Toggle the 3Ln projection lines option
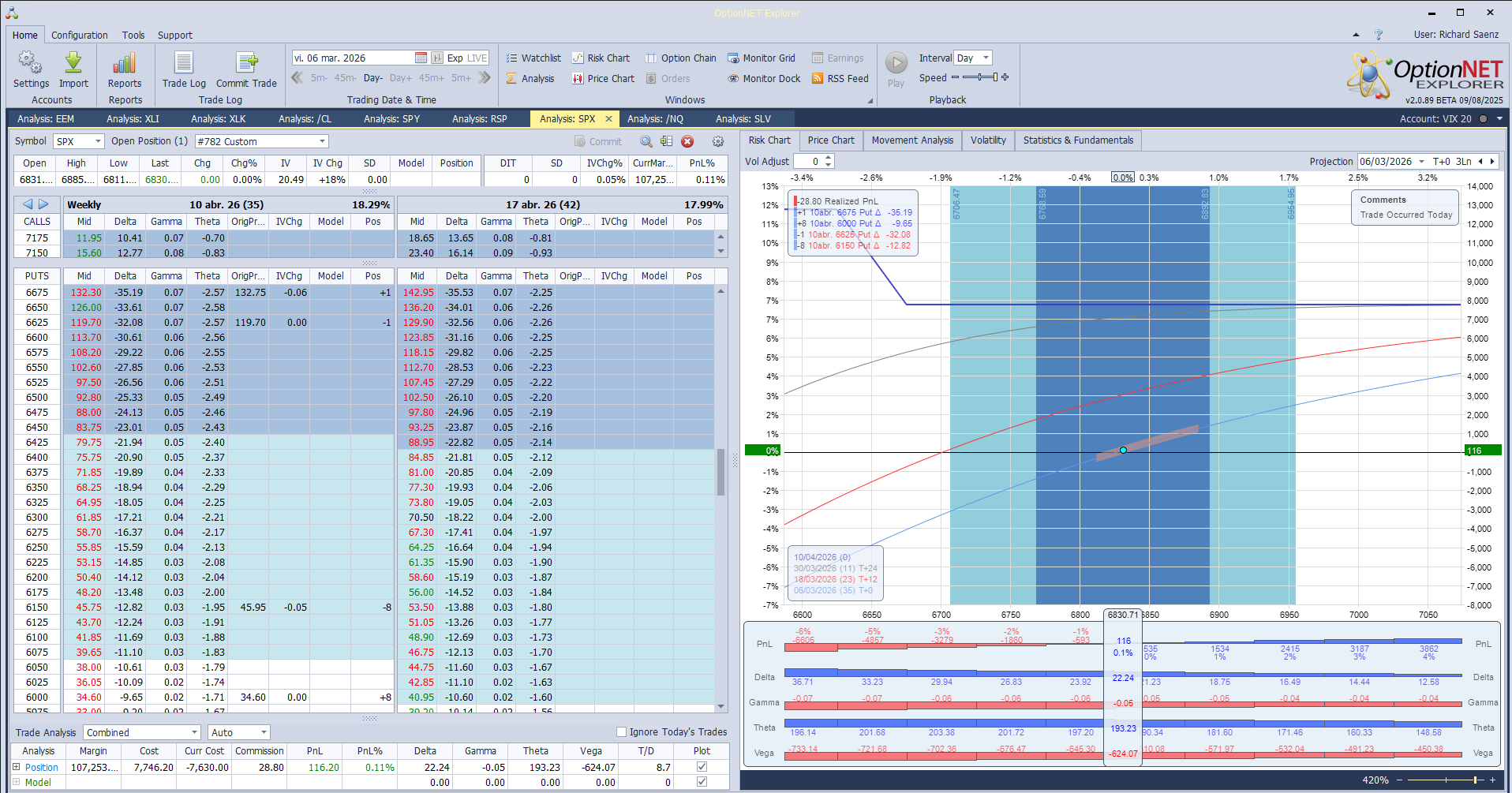Screen dimensions: 1512x793 (1463, 161)
